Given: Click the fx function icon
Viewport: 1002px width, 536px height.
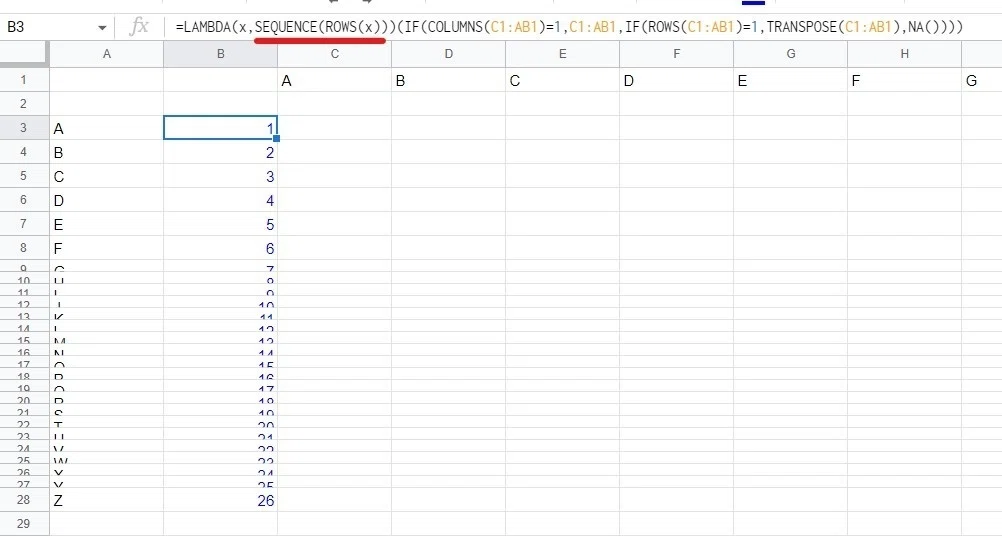Looking at the screenshot, I should pos(139,27).
